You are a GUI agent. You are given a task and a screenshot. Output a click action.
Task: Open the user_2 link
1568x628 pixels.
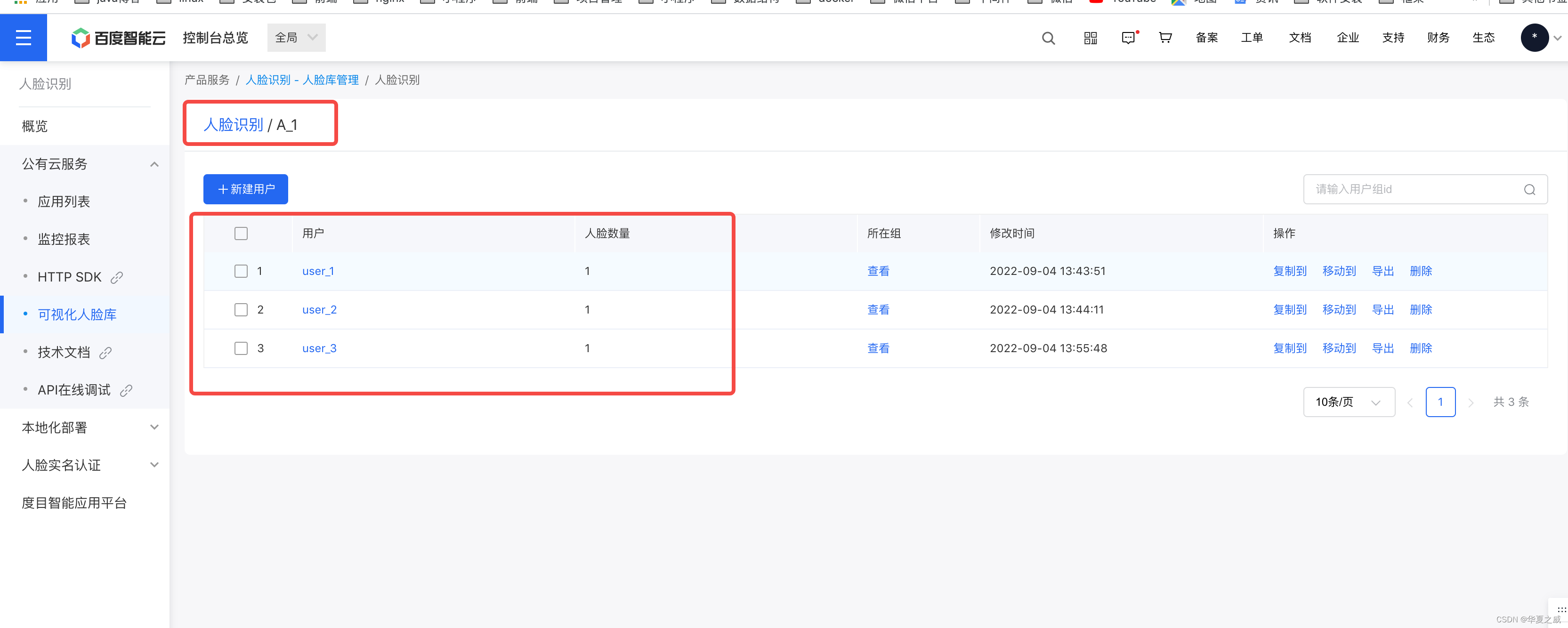[x=320, y=310]
